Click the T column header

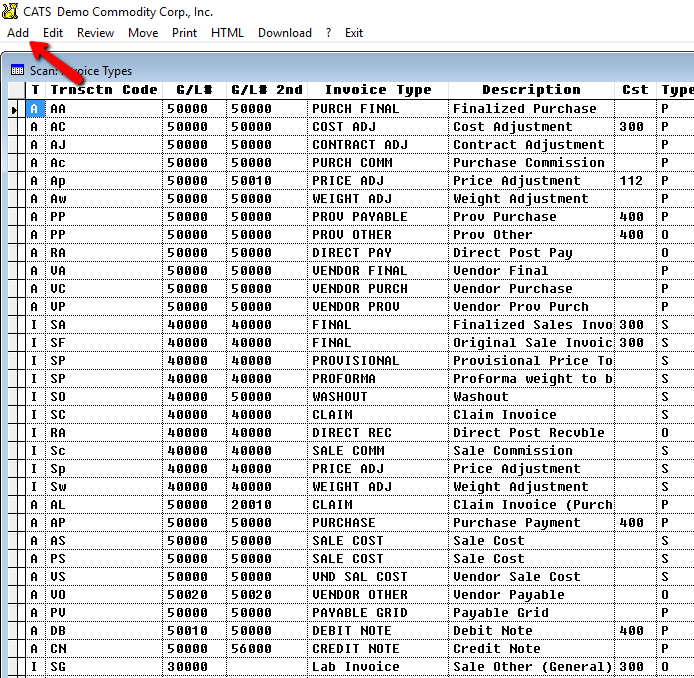[x=35, y=90]
